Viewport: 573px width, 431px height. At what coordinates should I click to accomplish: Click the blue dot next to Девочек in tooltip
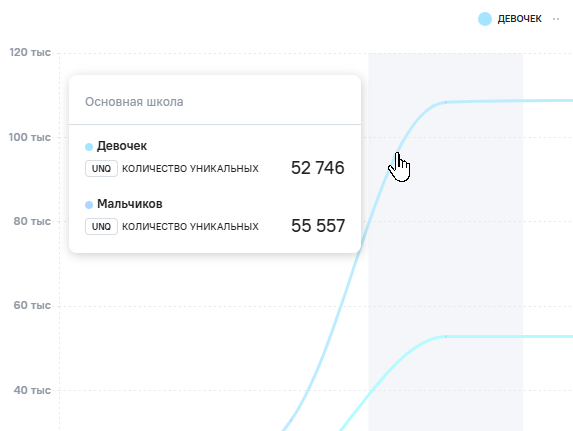(89, 147)
